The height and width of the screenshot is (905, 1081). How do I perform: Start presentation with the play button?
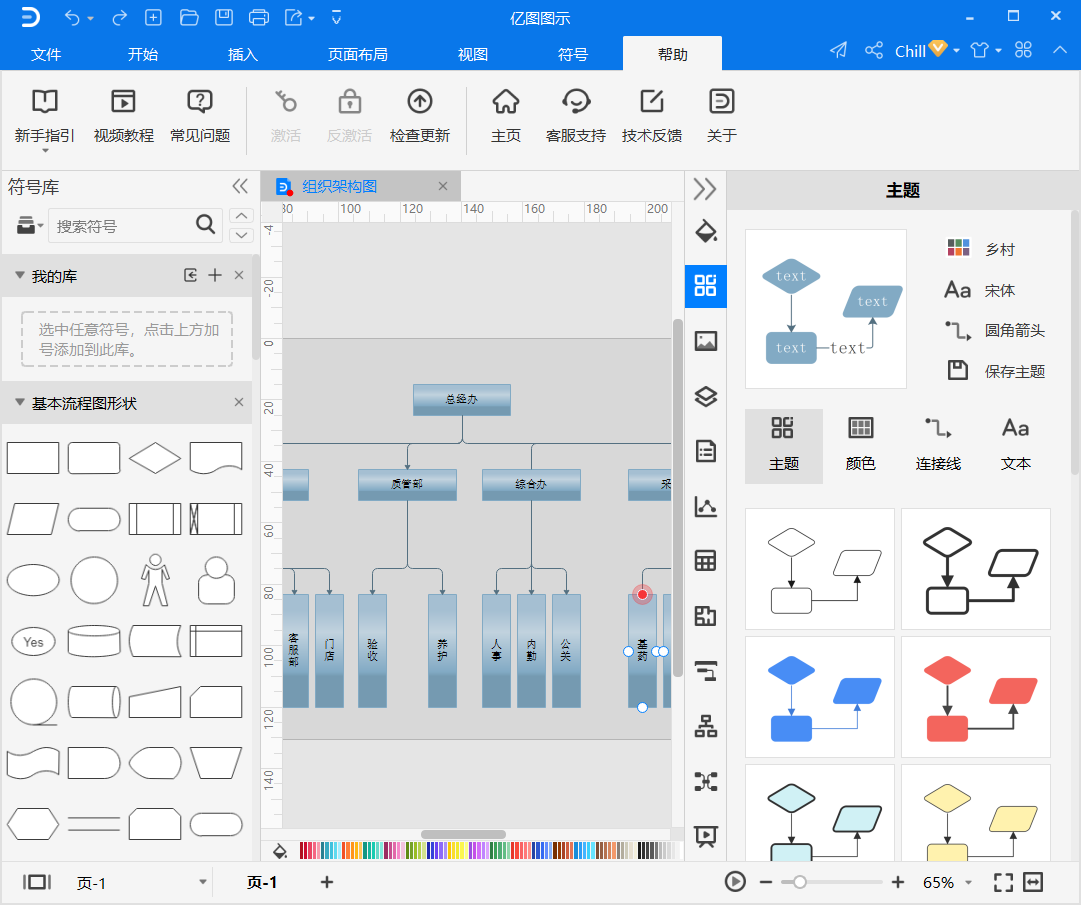[x=735, y=882]
